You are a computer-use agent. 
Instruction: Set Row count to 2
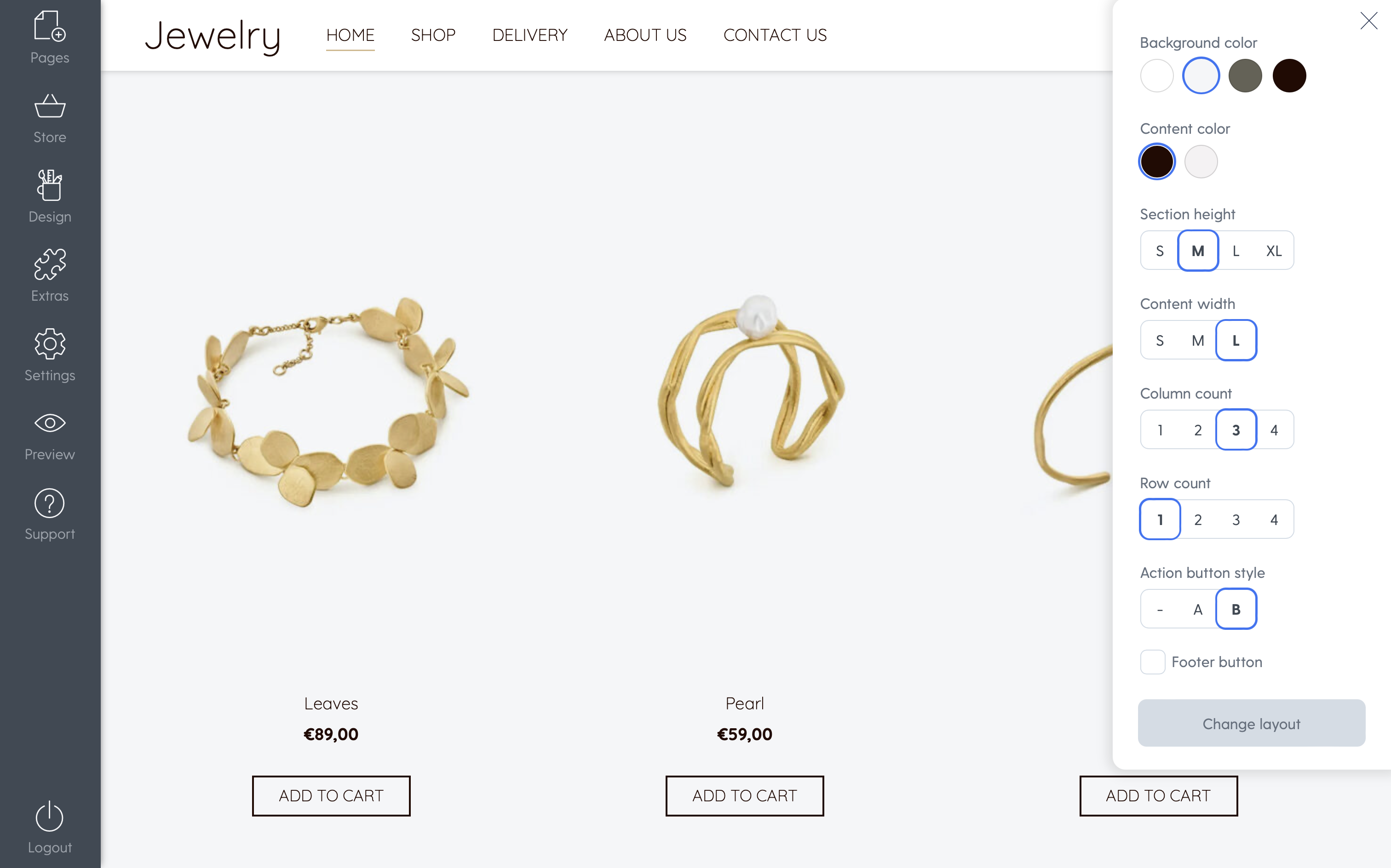1197,520
